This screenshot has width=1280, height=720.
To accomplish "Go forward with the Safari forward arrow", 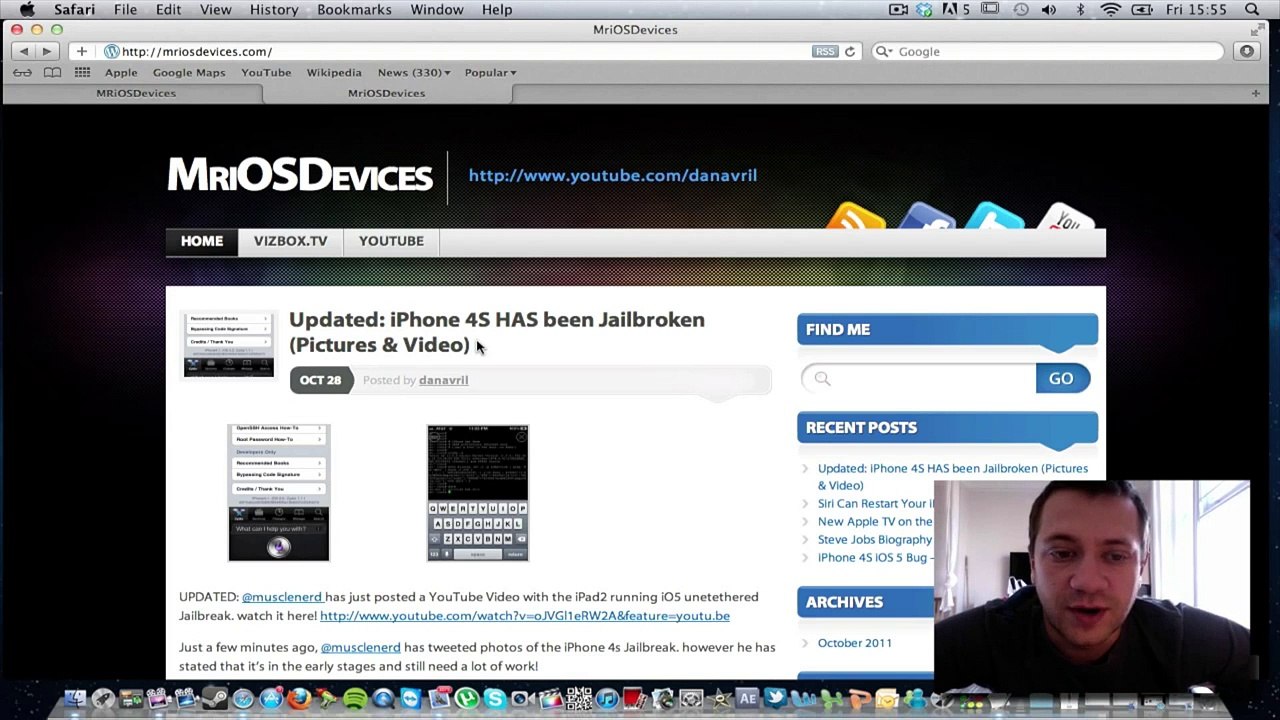I will point(46,51).
